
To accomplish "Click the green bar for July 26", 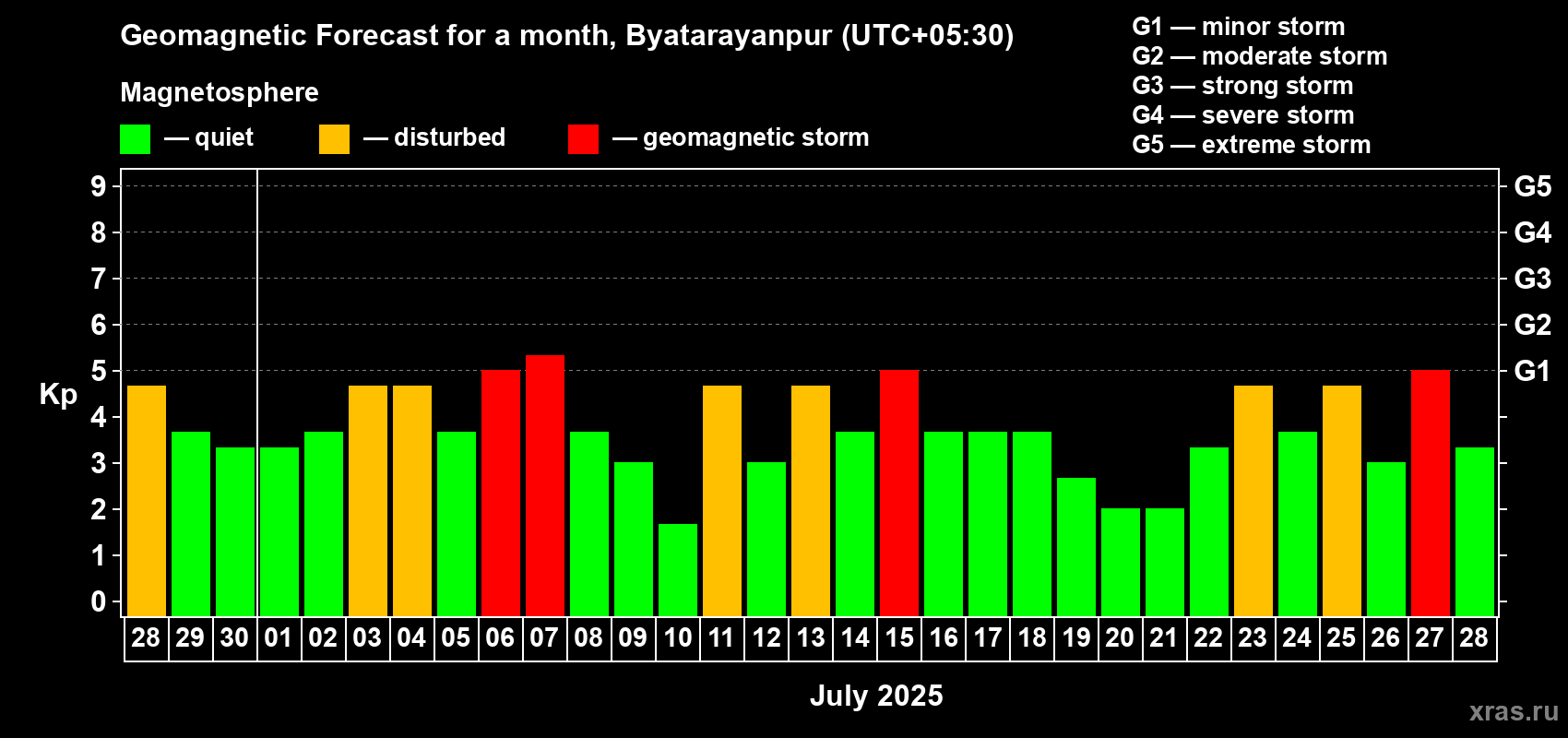I will point(1386,539).
